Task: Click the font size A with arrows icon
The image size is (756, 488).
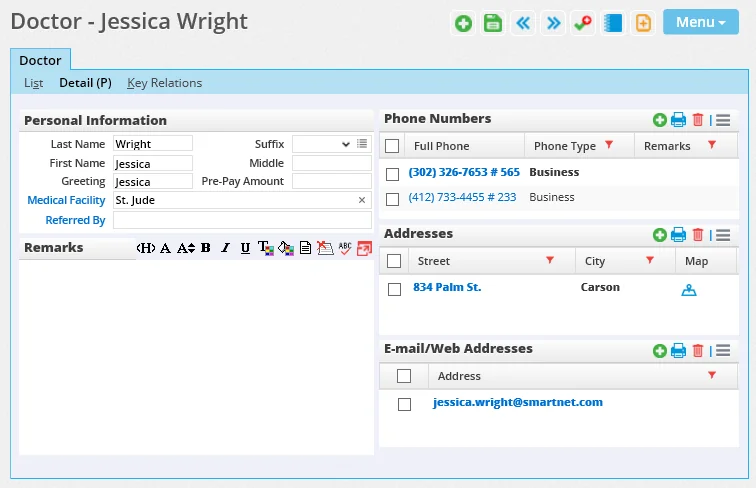Action: pos(186,248)
